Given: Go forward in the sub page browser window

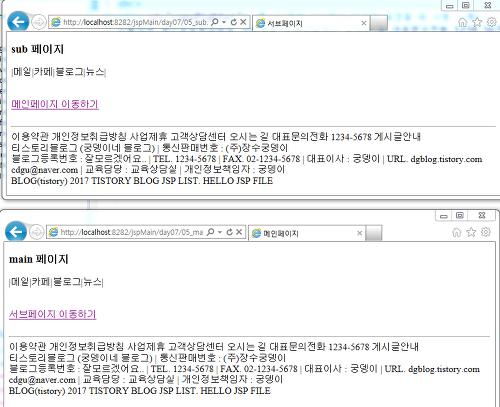Looking at the screenshot, I should pos(39,22).
